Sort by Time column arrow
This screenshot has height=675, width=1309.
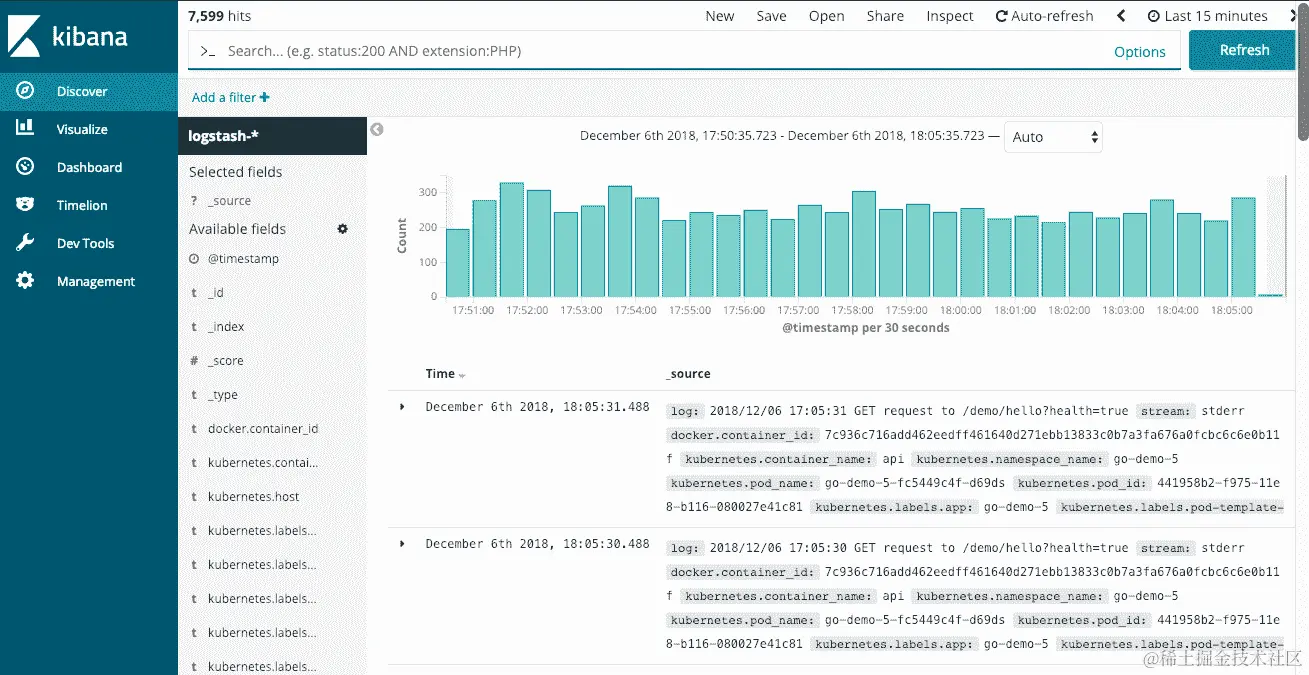coord(462,375)
